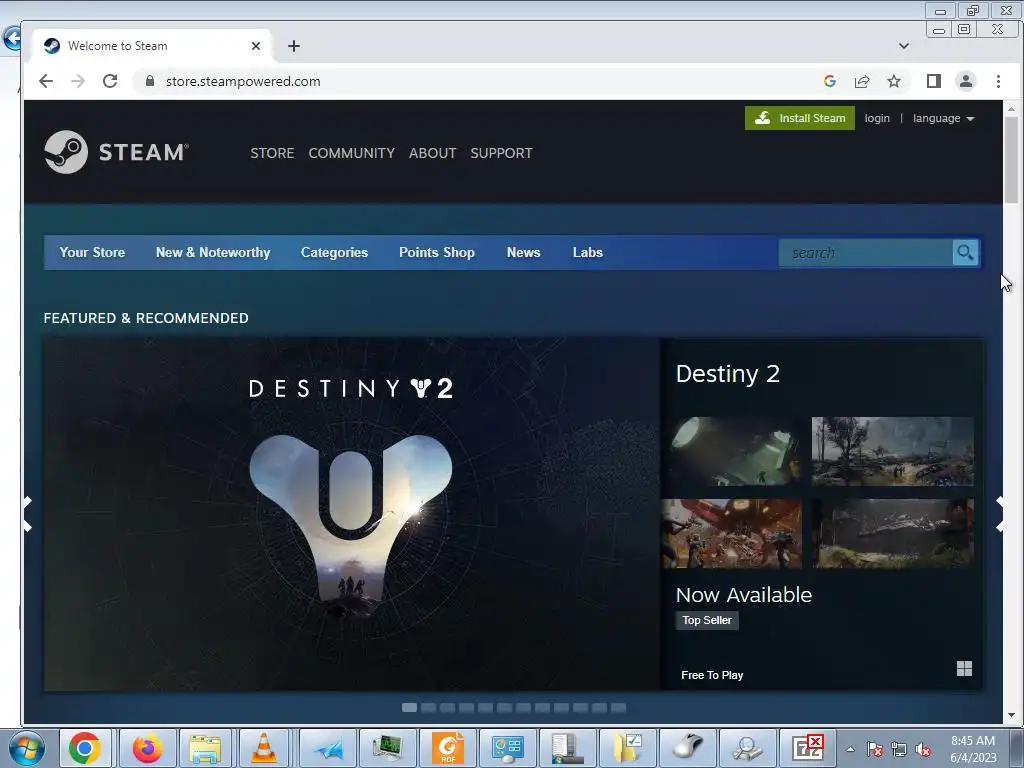Viewport: 1024px width, 768px height.
Task: Click the browser forward arrow
Action: 78,81
